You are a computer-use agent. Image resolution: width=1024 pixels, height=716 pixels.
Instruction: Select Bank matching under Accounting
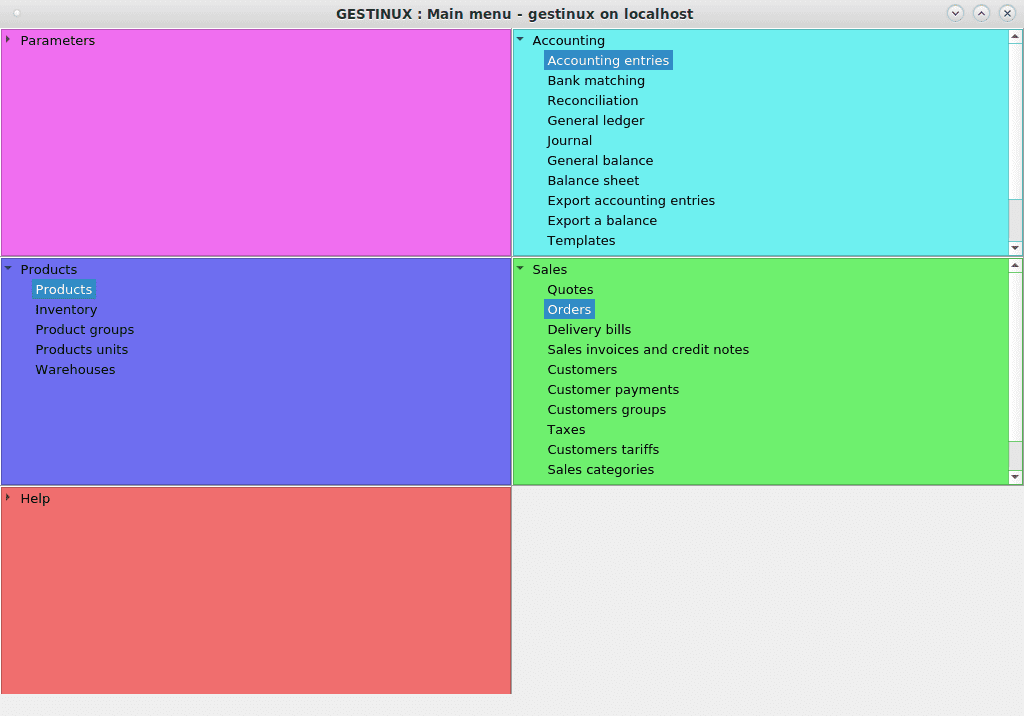point(595,80)
